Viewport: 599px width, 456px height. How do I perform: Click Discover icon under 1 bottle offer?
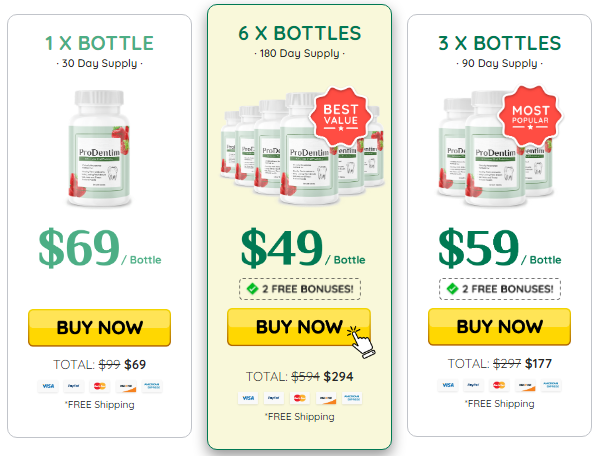pyautogui.click(x=126, y=386)
